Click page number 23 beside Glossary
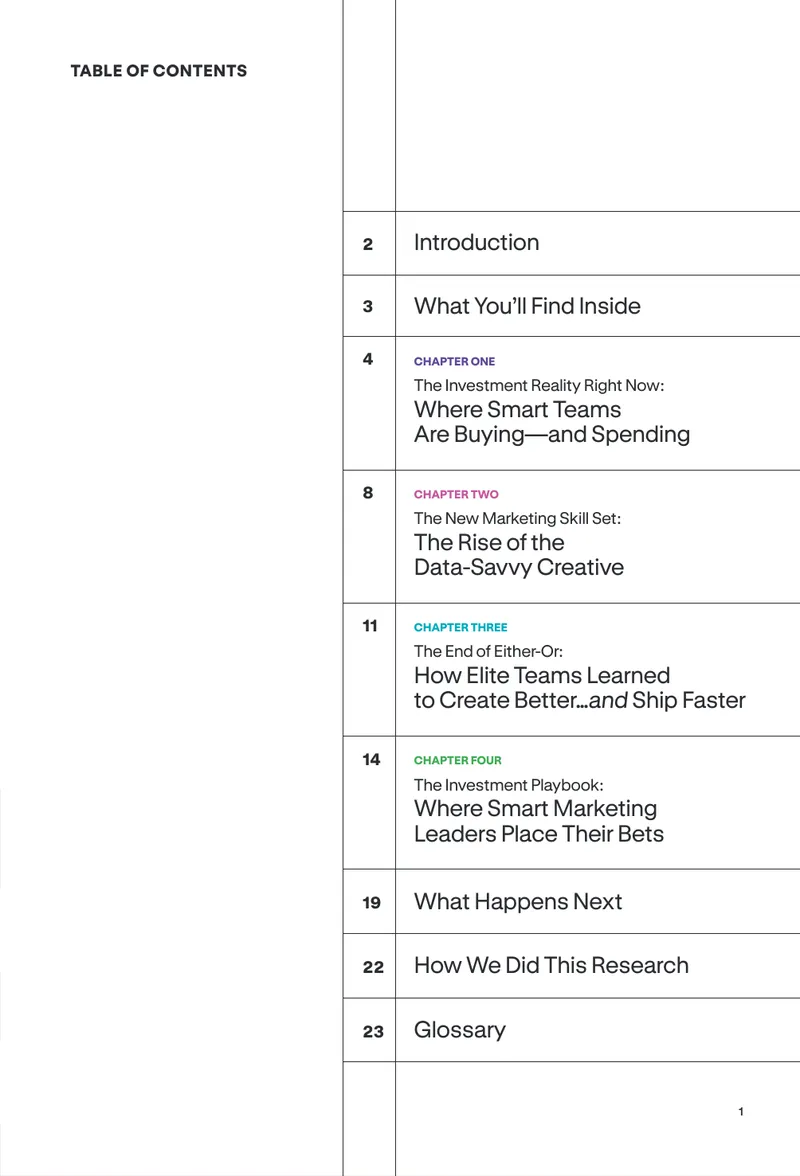 tap(373, 1032)
